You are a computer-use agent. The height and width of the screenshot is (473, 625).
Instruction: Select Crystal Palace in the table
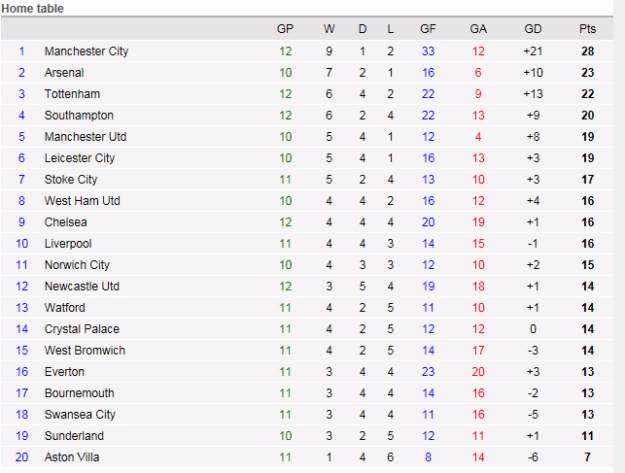pyautogui.click(x=82, y=329)
